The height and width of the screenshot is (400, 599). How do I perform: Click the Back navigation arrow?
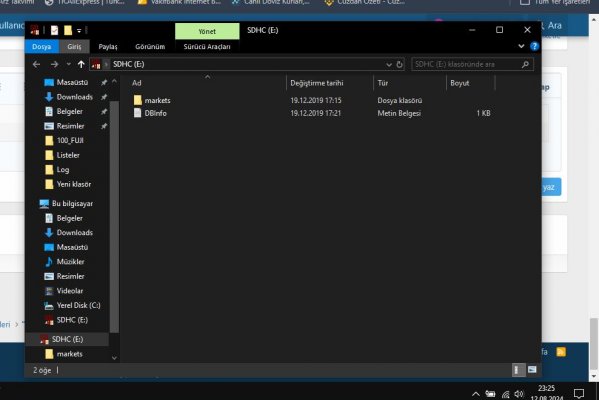pyautogui.click(x=37, y=64)
